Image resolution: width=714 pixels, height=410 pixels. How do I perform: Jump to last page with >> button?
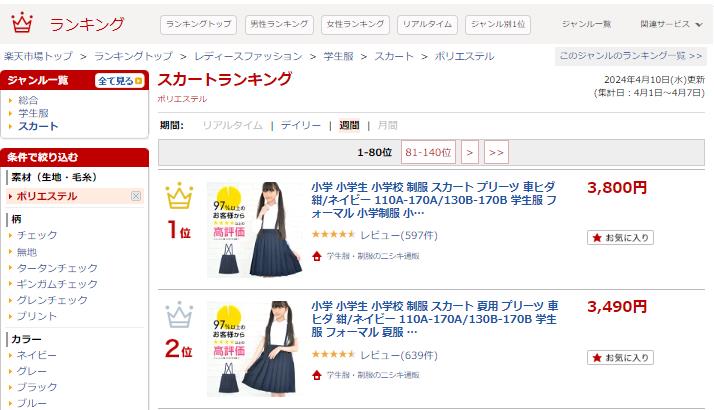[x=496, y=152]
